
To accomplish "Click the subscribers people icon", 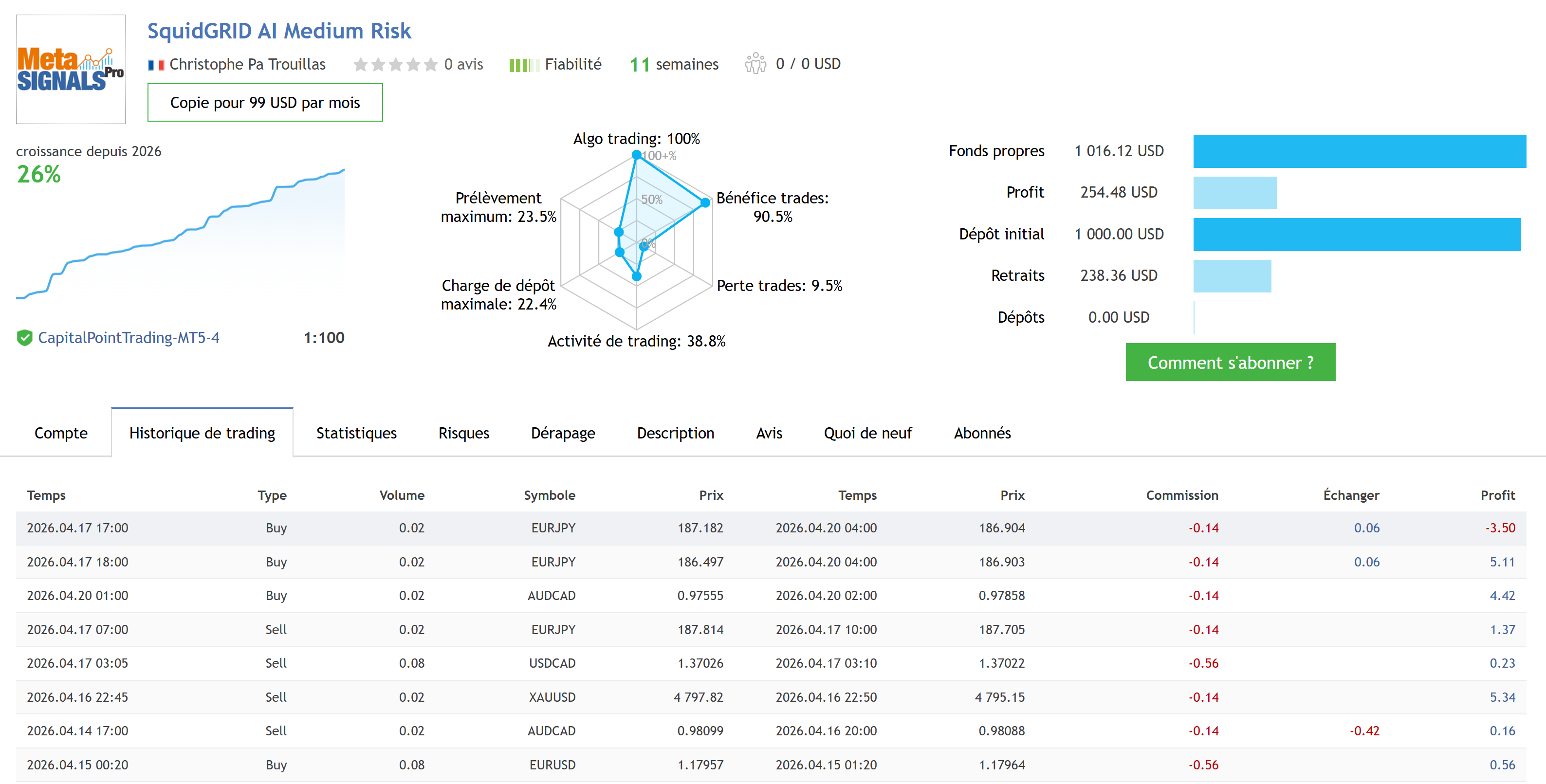I will [755, 64].
